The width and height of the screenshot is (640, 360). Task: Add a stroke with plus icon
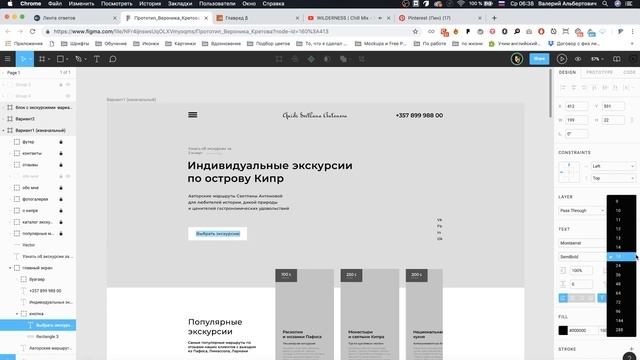(x=631, y=349)
